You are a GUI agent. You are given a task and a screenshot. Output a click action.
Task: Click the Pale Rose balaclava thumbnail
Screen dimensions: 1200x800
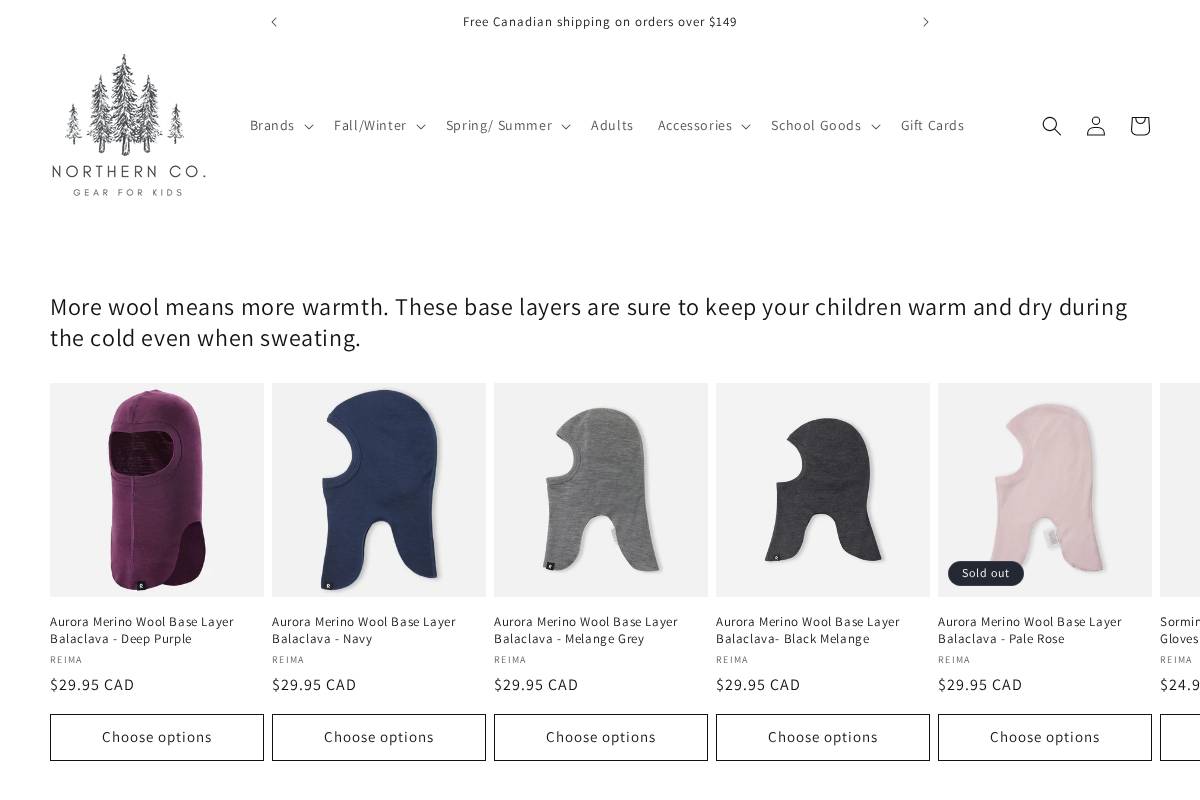point(1045,490)
